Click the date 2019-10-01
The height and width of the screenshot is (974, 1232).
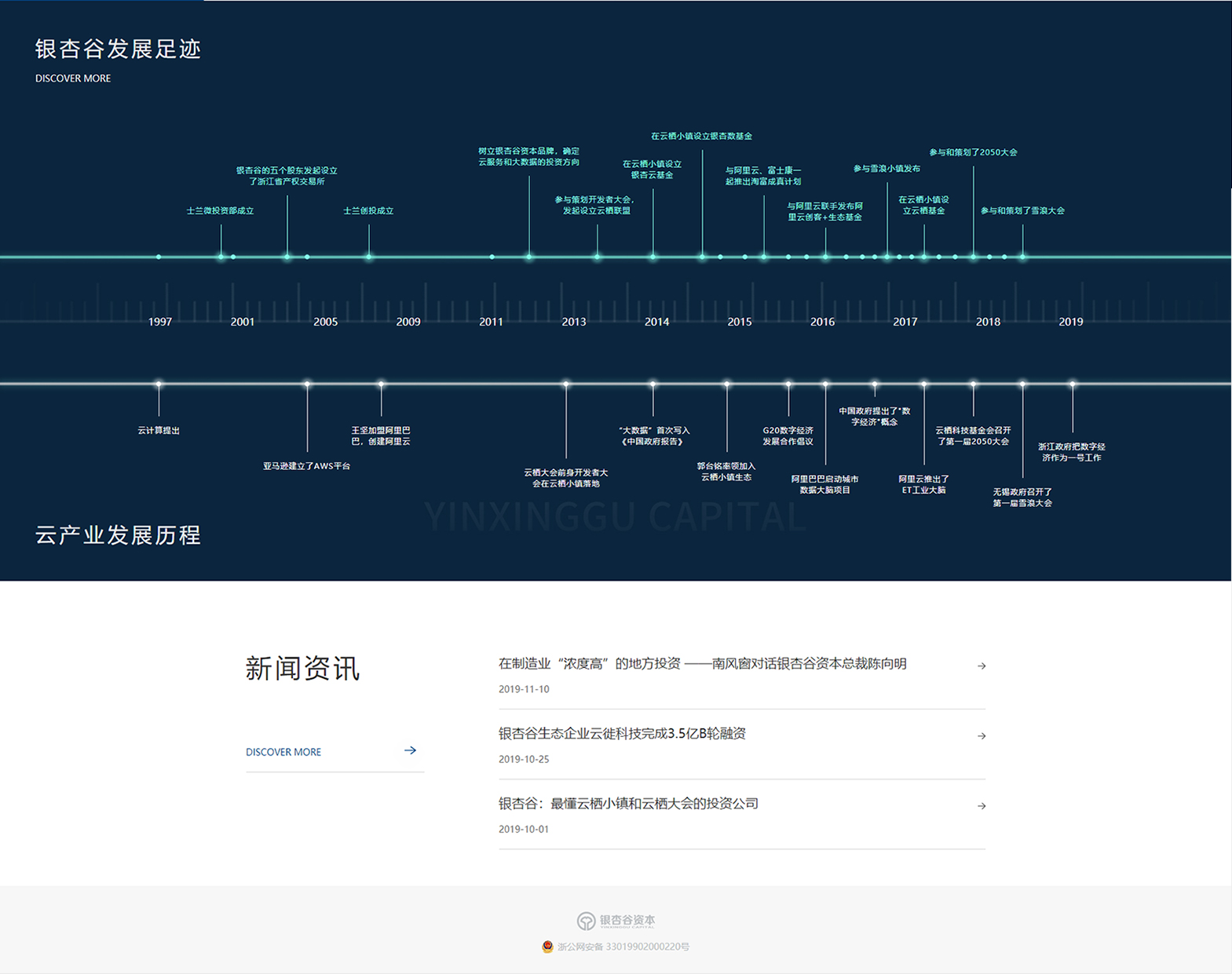coord(524,829)
